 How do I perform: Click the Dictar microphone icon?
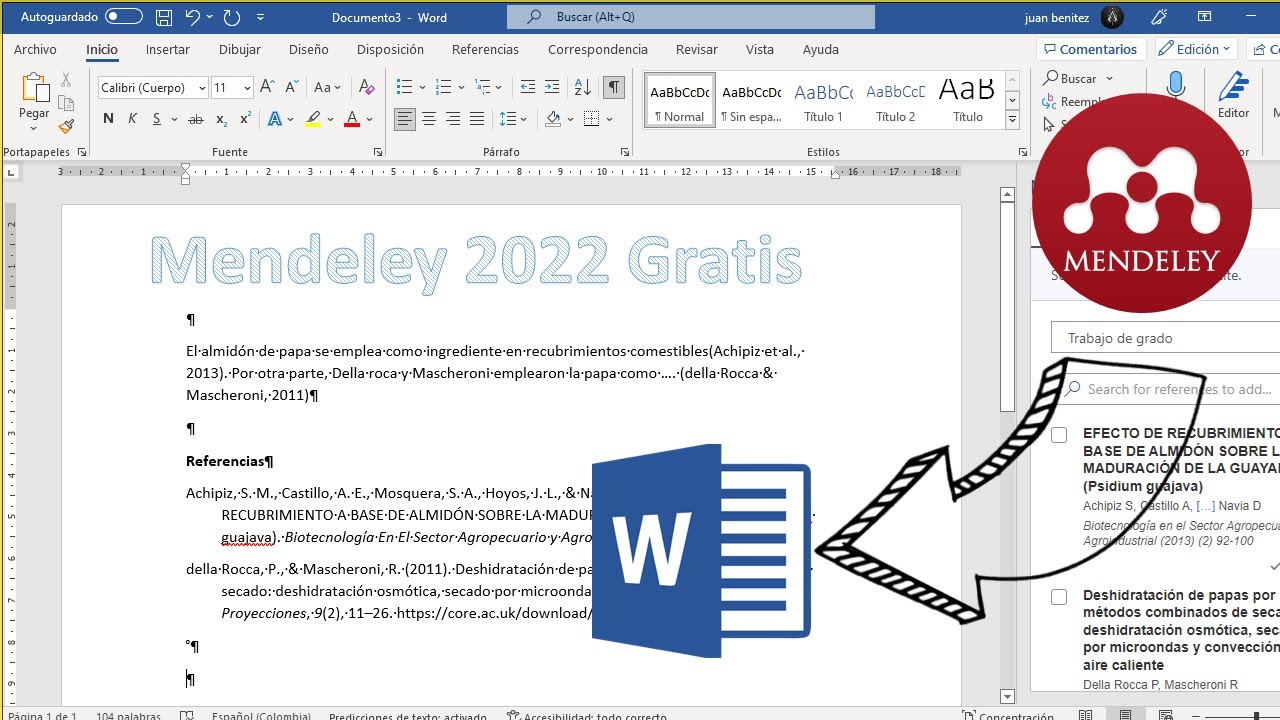pos(1176,86)
